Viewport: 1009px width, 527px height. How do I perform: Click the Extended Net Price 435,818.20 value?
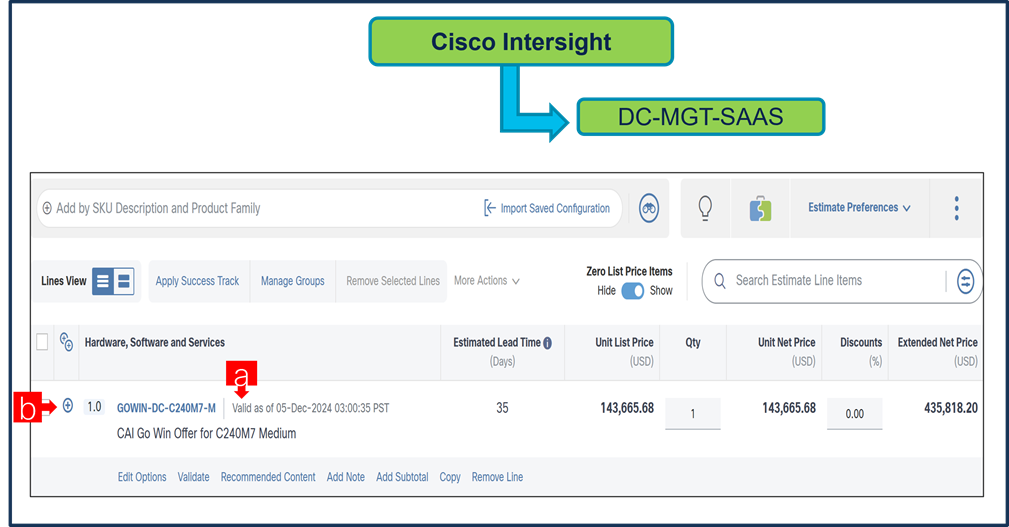pos(950,408)
